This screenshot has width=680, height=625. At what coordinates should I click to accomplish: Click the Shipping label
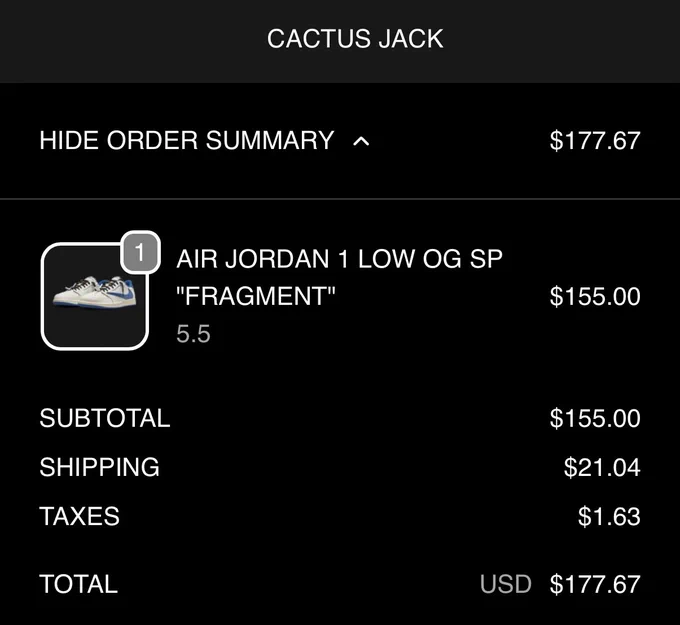100,467
